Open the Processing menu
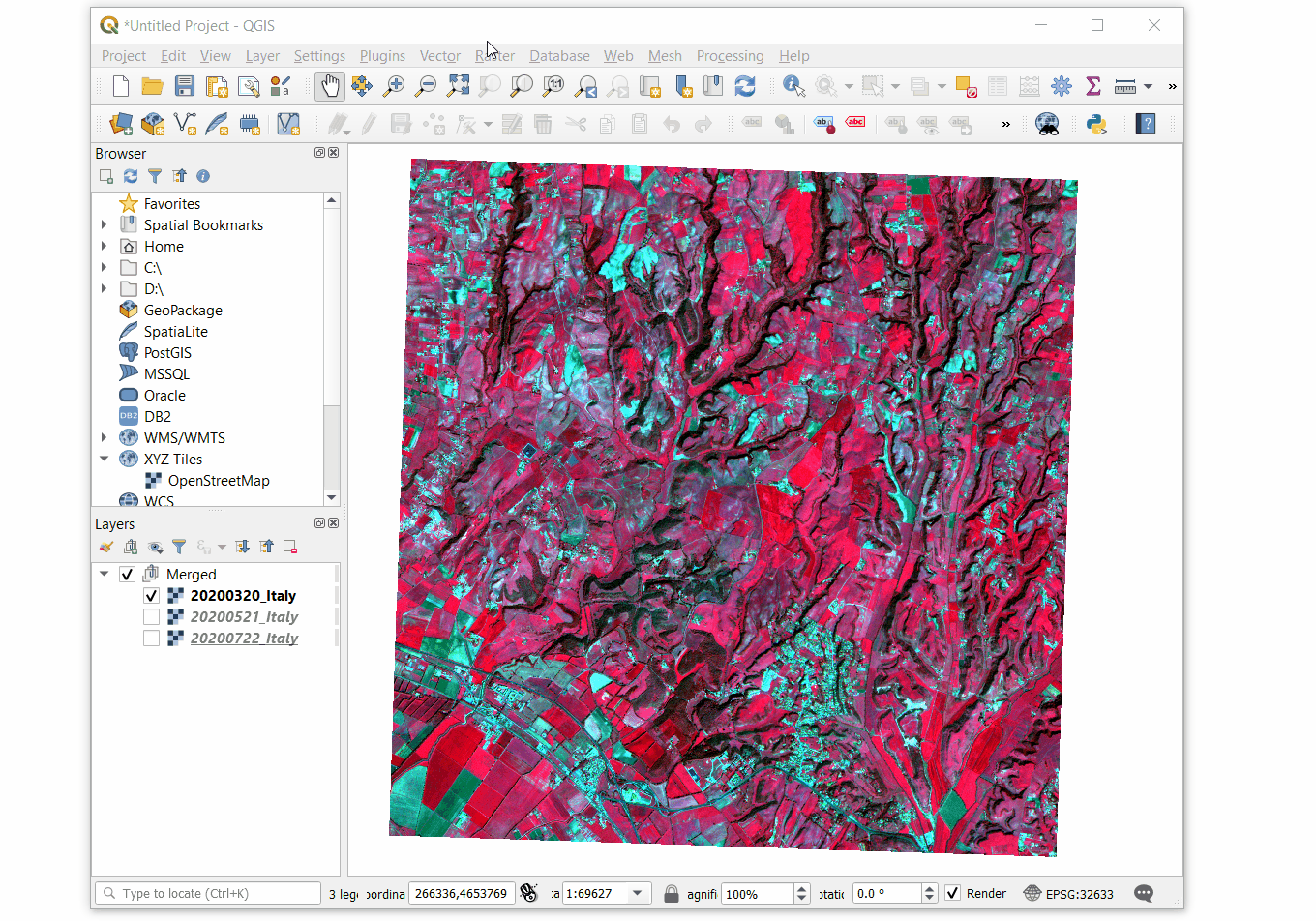Screen dimensions: 1316x921 coord(730,56)
